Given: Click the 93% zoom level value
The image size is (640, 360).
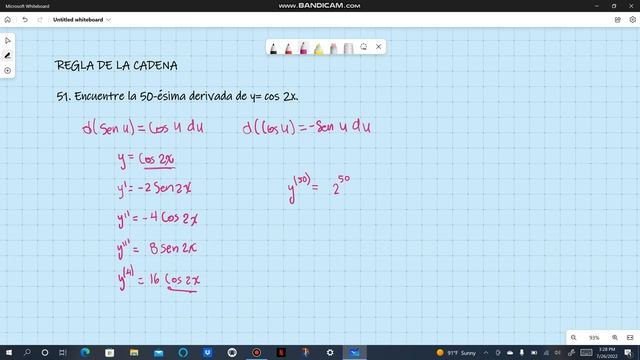Looking at the screenshot, I should 594,338.
